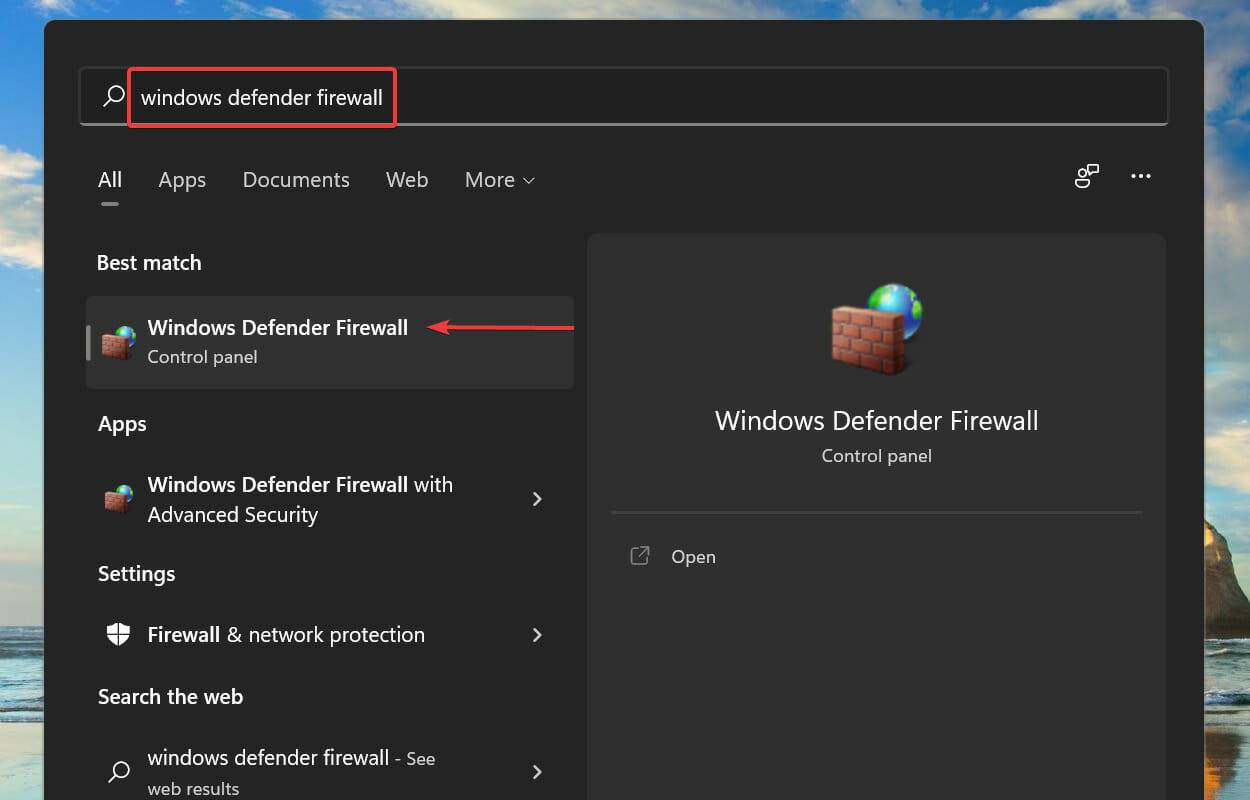Expand the Firewall & network protection result chevron

click(x=537, y=634)
